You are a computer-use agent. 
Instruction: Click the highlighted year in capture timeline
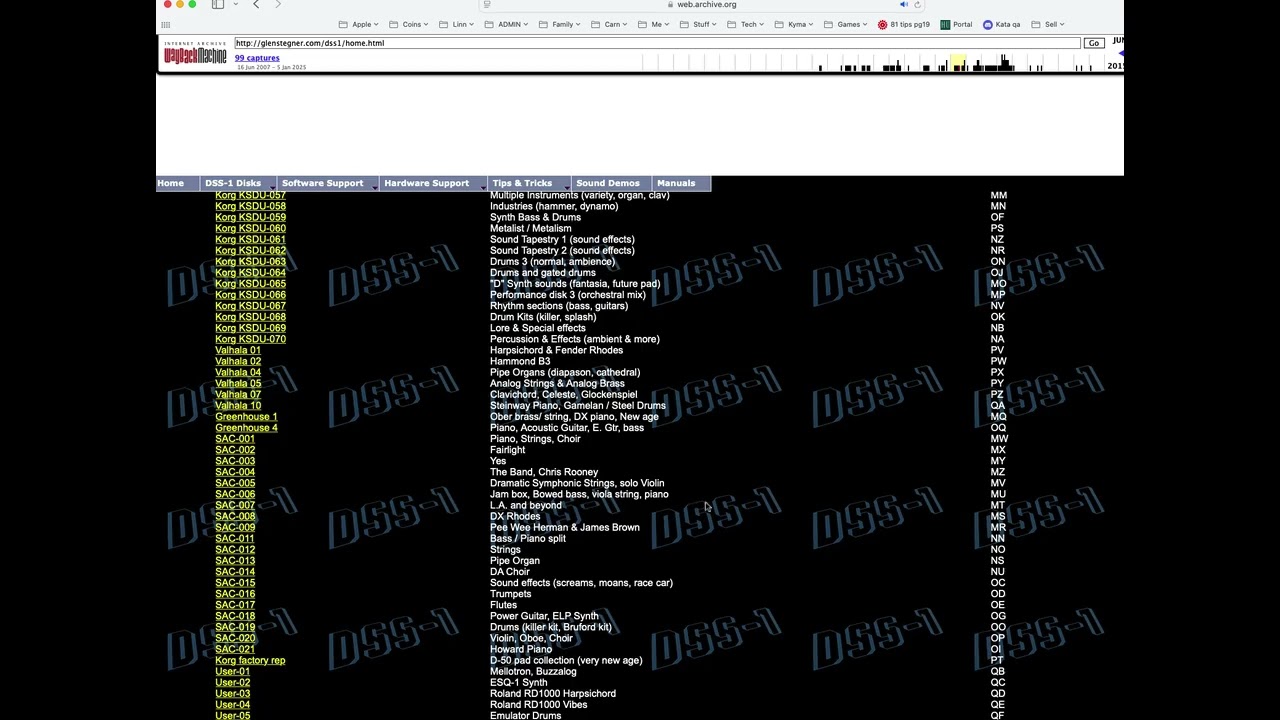957,63
